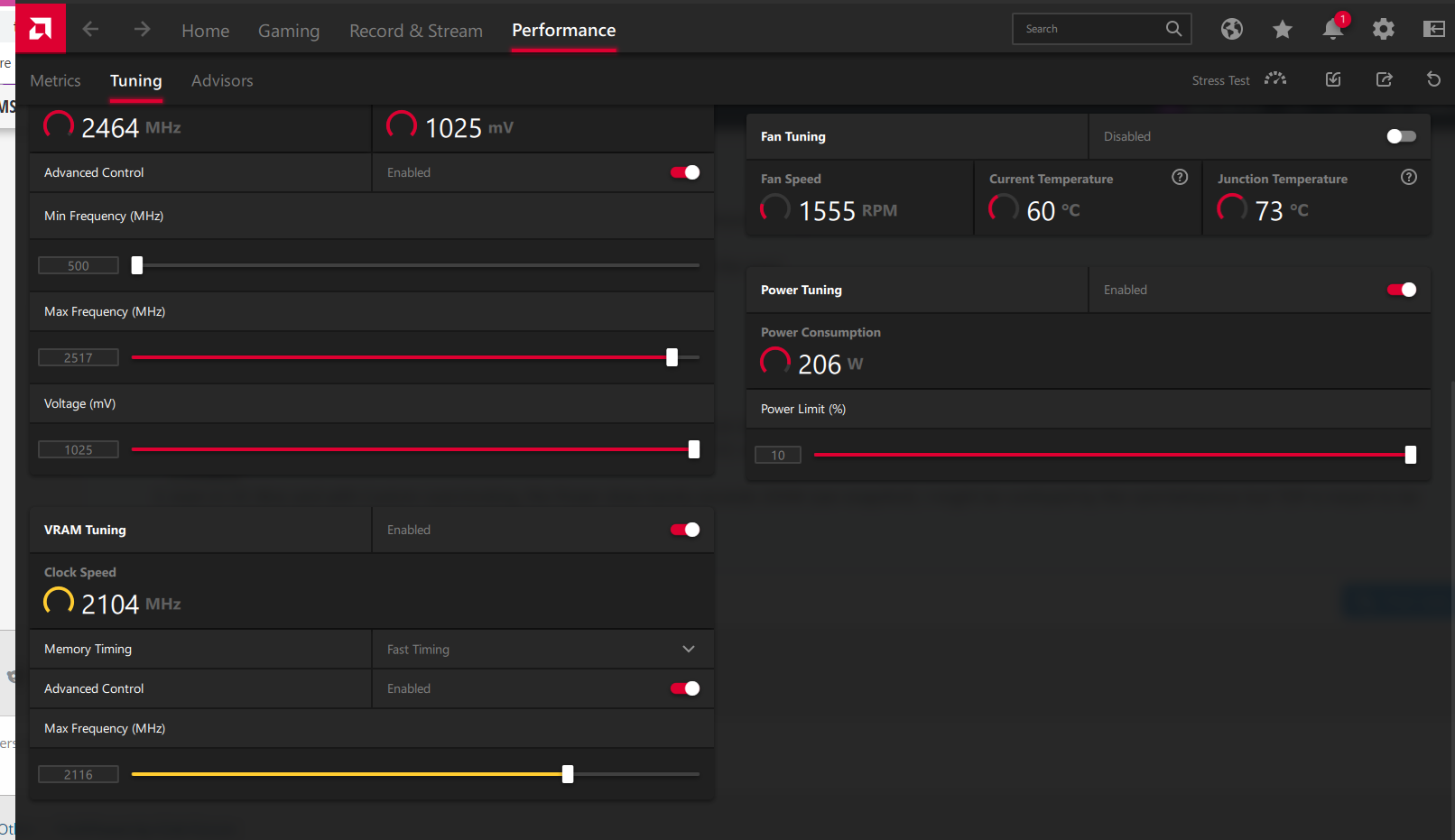Click the Max Frequency 2517 value field
The image size is (1455, 840).
click(79, 357)
